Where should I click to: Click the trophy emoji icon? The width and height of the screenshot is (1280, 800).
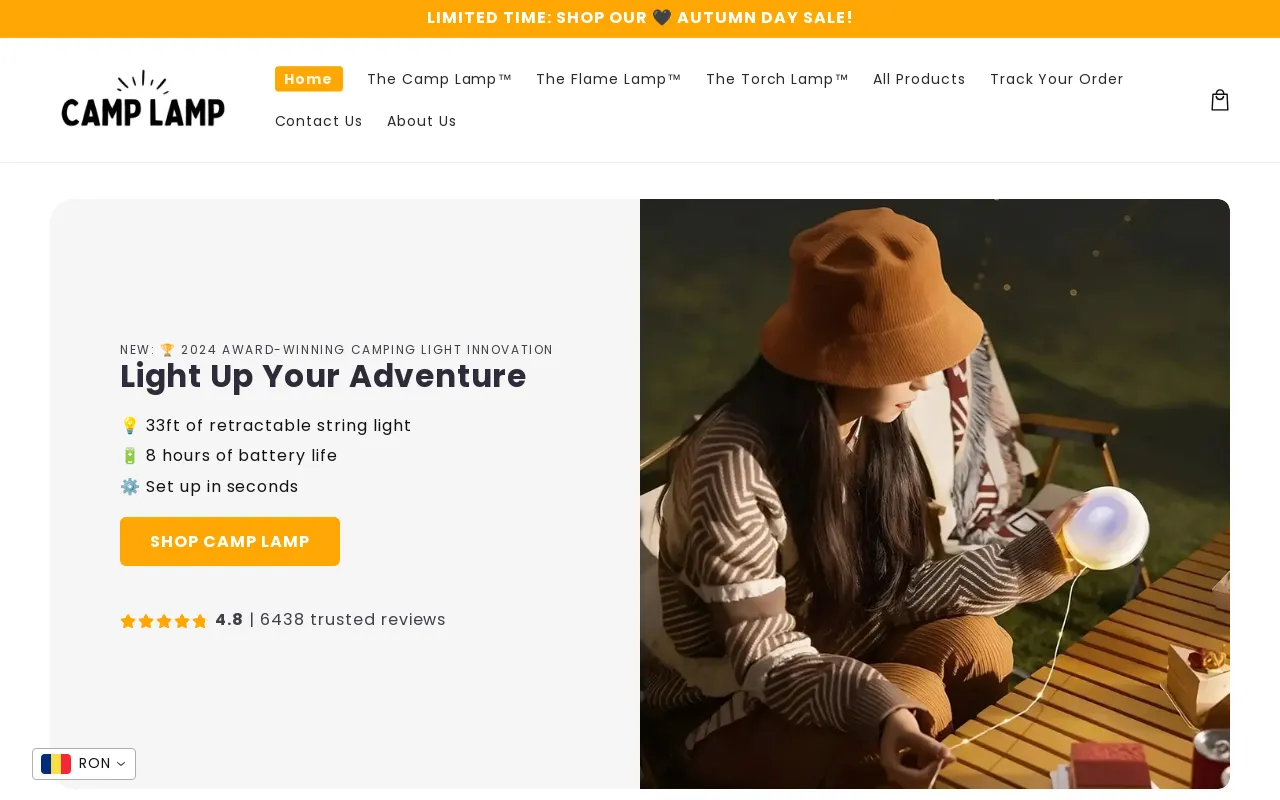pos(168,350)
